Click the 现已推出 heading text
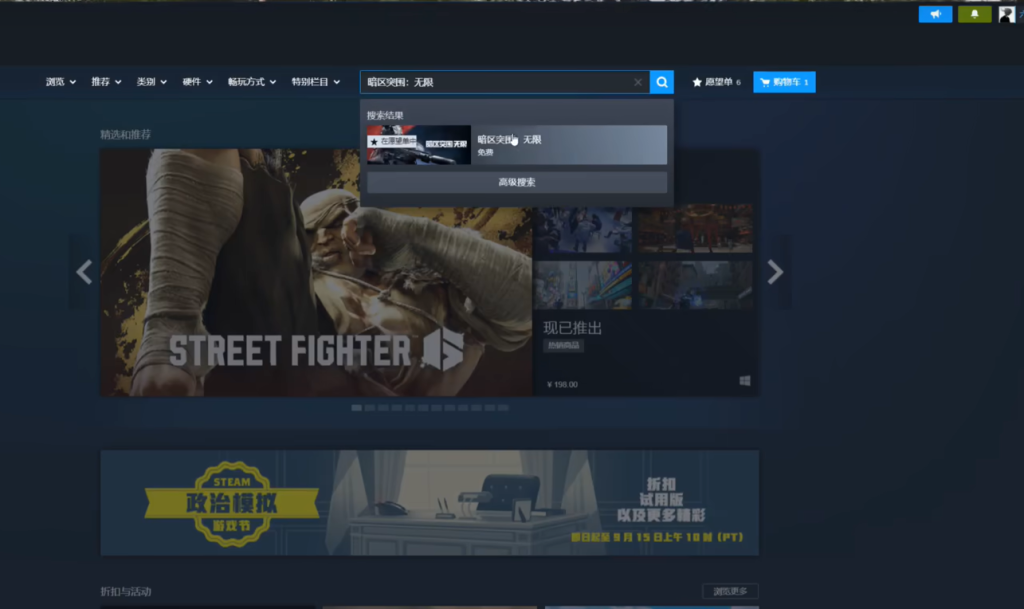The image size is (1024, 609). click(573, 328)
